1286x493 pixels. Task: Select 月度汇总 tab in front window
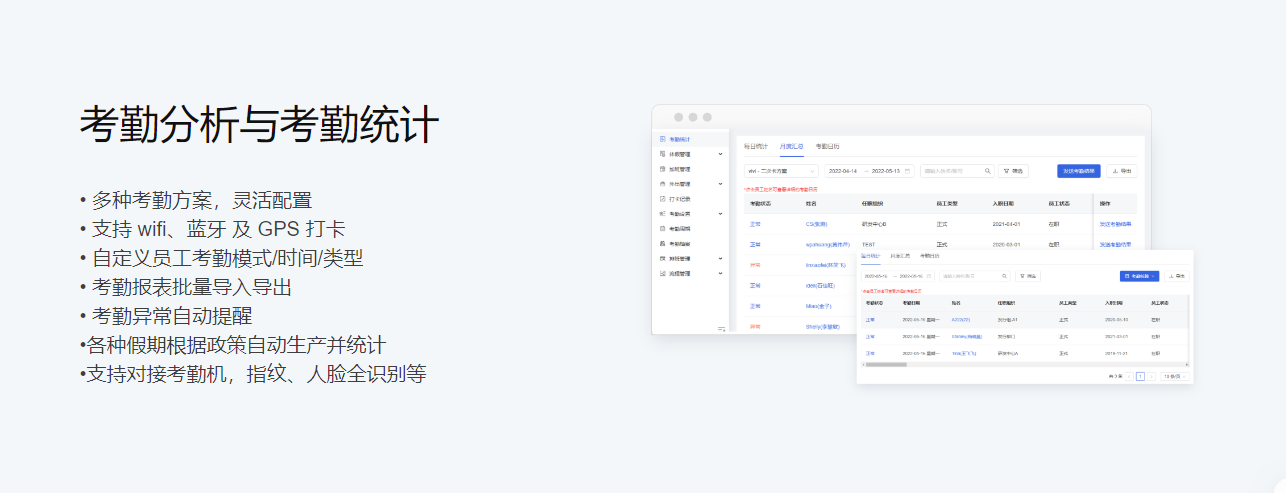[x=900, y=256]
